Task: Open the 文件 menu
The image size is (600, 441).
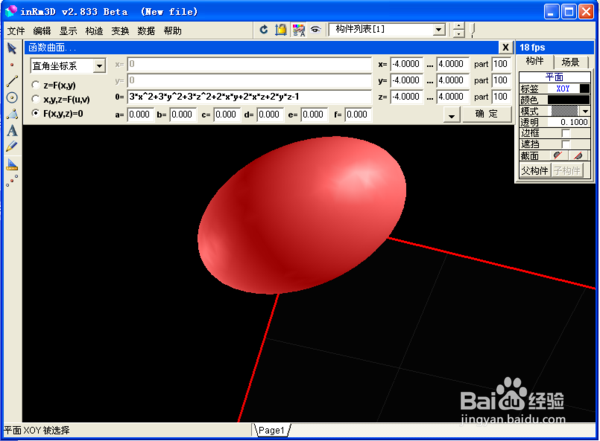Action: point(16,31)
